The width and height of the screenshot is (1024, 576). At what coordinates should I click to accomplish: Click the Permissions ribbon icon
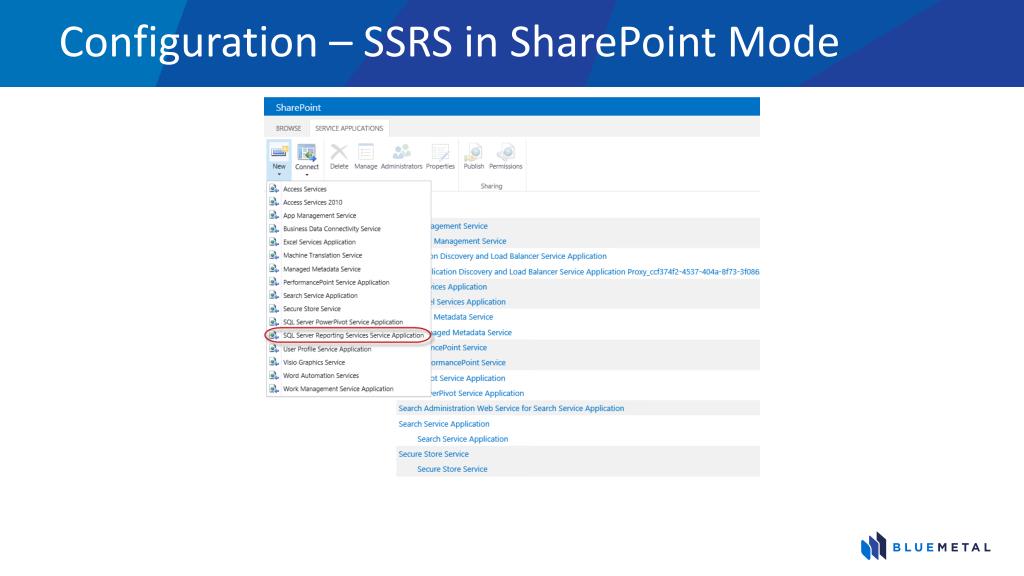tap(505, 152)
